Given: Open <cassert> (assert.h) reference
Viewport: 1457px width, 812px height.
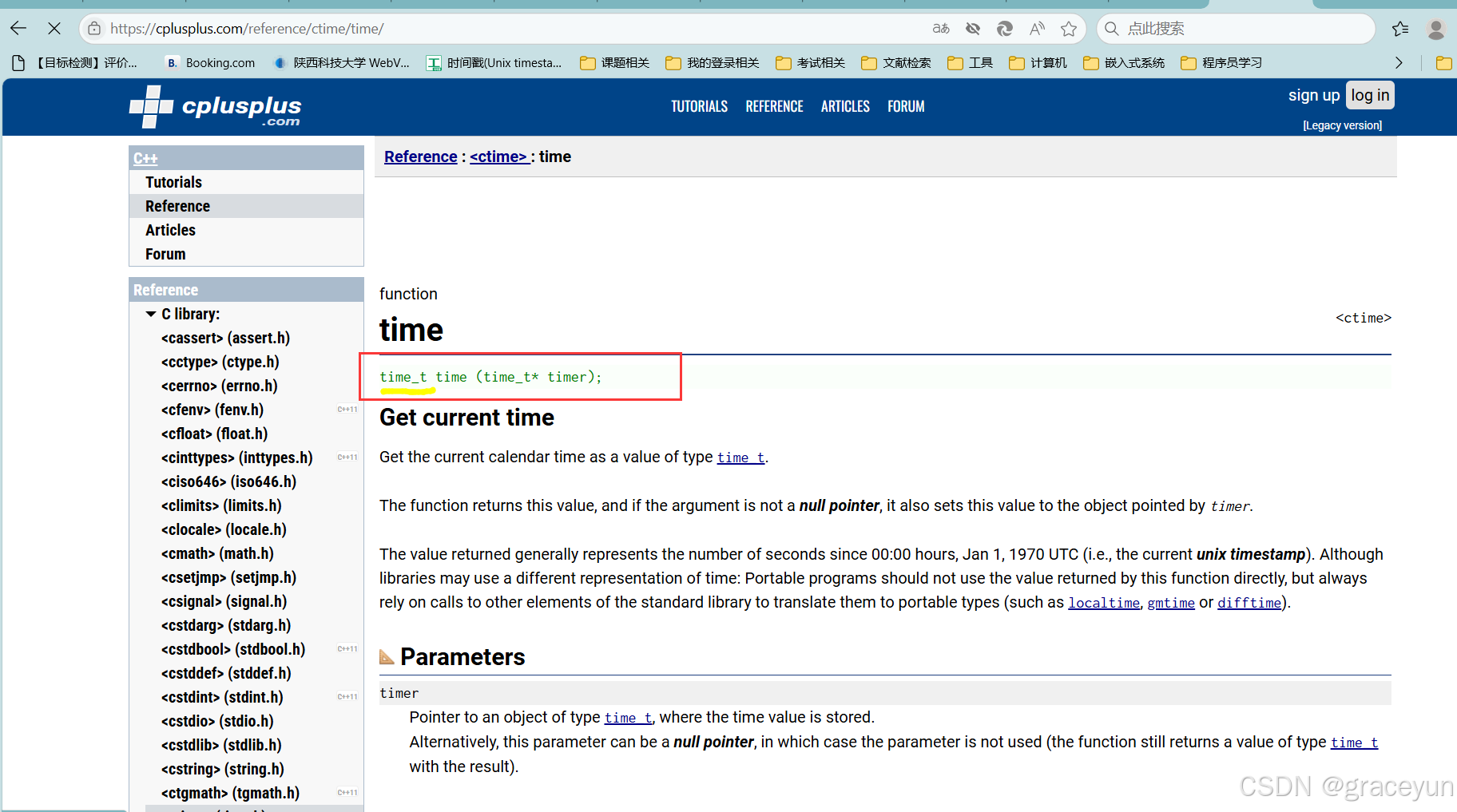Looking at the screenshot, I should click(x=225, y=339).
